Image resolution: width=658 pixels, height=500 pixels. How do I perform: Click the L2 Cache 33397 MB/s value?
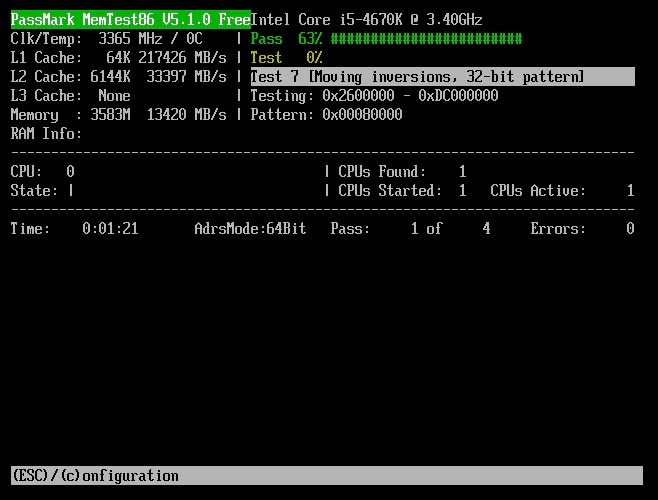click(x=186, y=77)
